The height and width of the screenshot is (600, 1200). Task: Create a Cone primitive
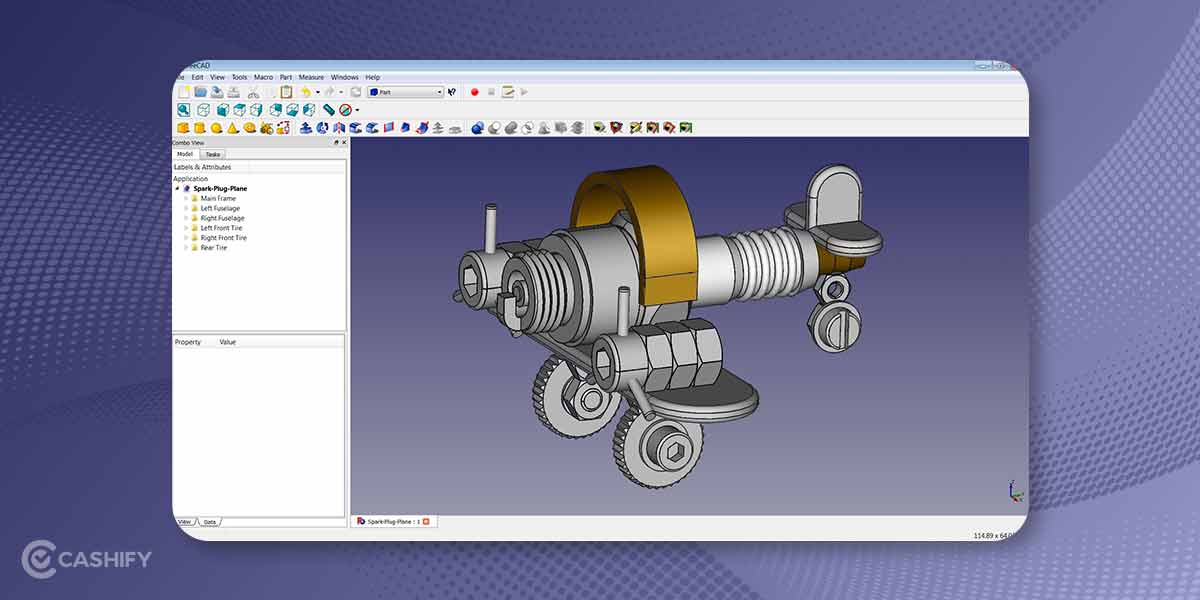[x=233, y=128]
